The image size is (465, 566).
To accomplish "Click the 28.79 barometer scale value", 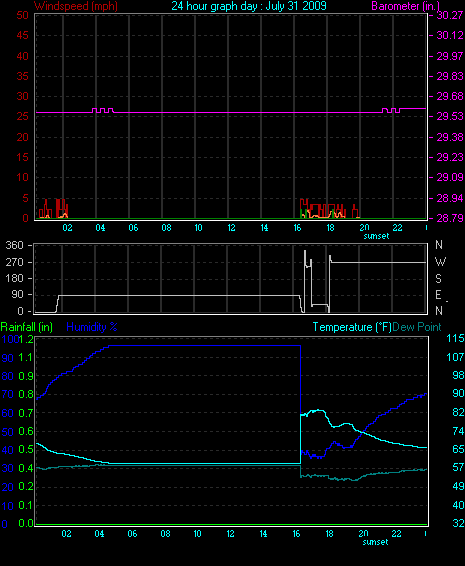I will pos(449,218).
